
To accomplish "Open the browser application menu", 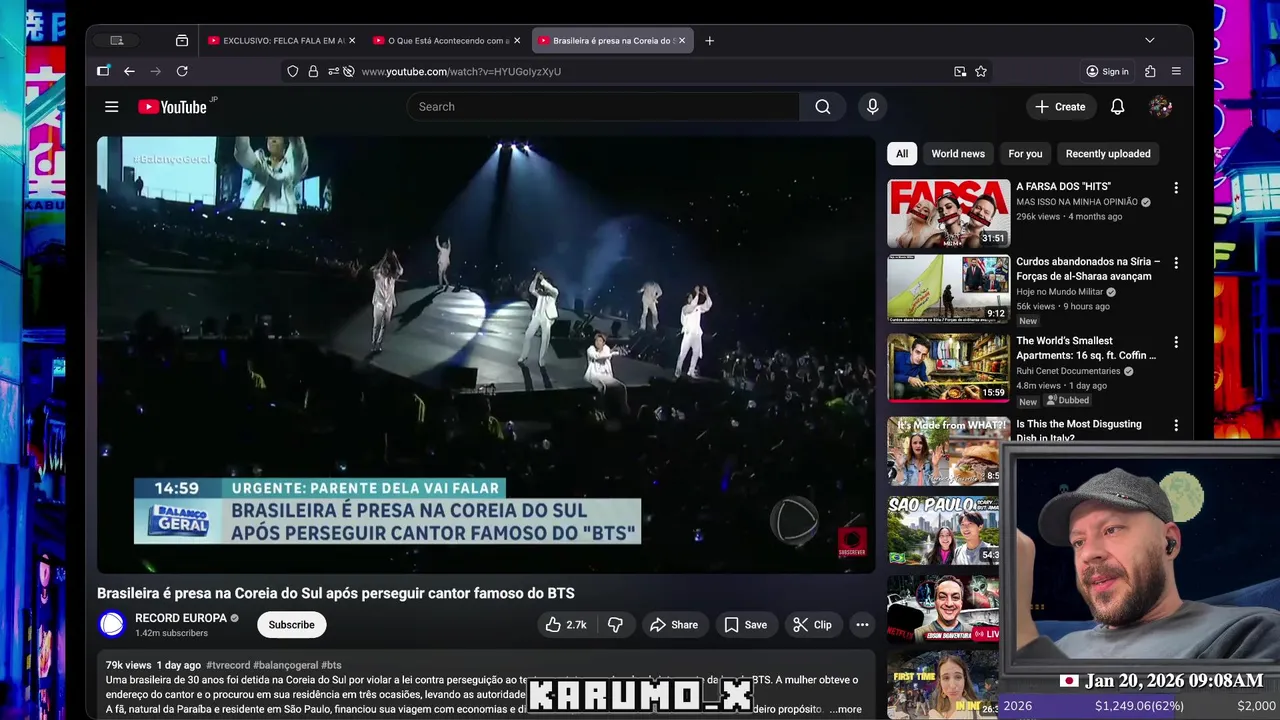I will (x=1176, y=71).
